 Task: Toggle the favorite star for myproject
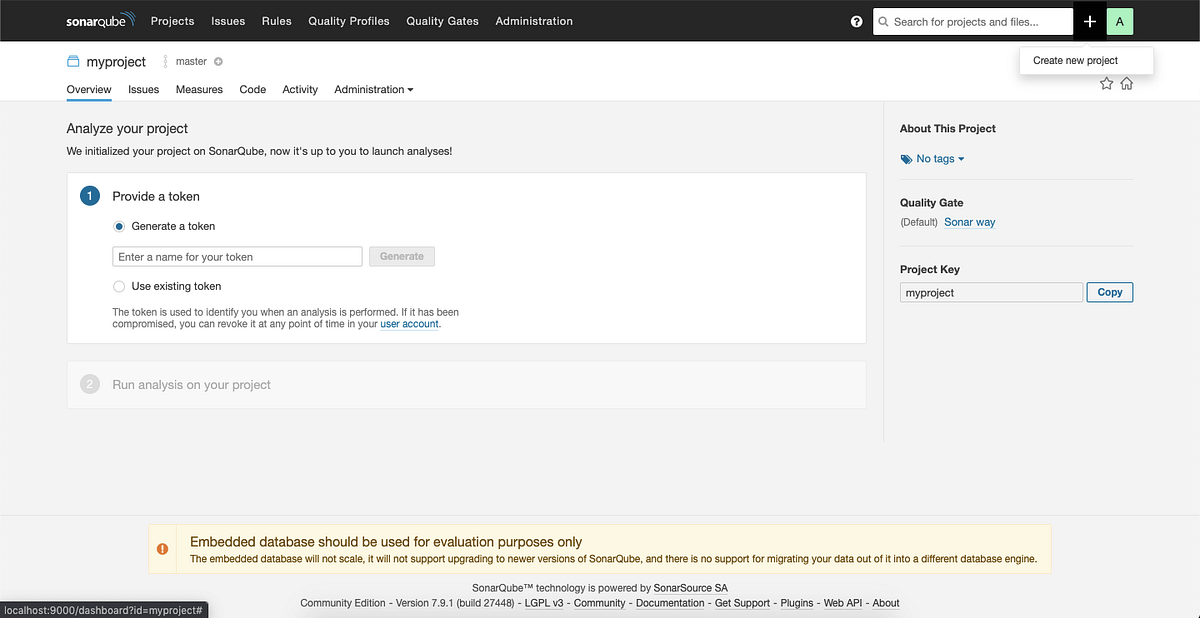coord(1106,83)
